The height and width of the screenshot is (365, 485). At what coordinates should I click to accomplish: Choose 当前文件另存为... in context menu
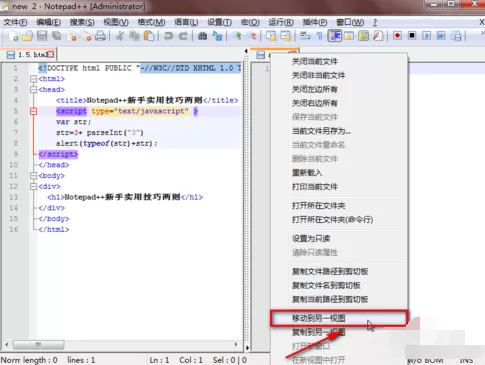339,131
